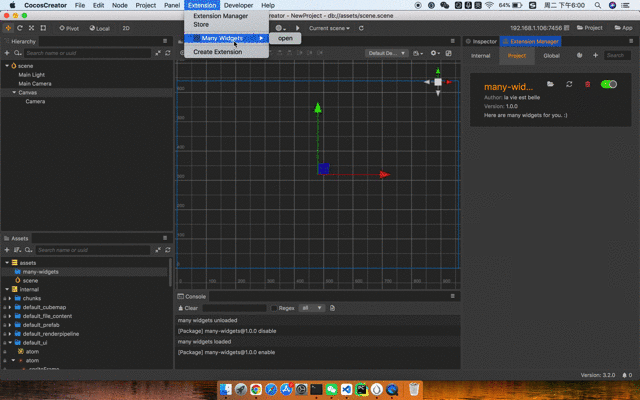This screenshot has height=400, width=640.
Task: Enable the Regex checkbox in Console
Action: [274, 308]
